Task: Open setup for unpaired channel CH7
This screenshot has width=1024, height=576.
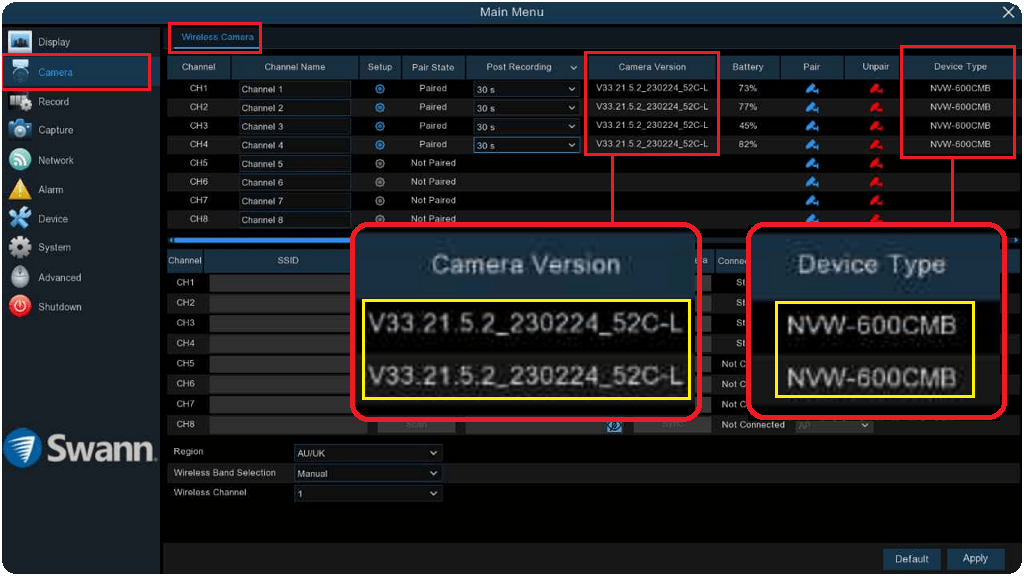Action: pyautogui.click(x=380, y=201)
